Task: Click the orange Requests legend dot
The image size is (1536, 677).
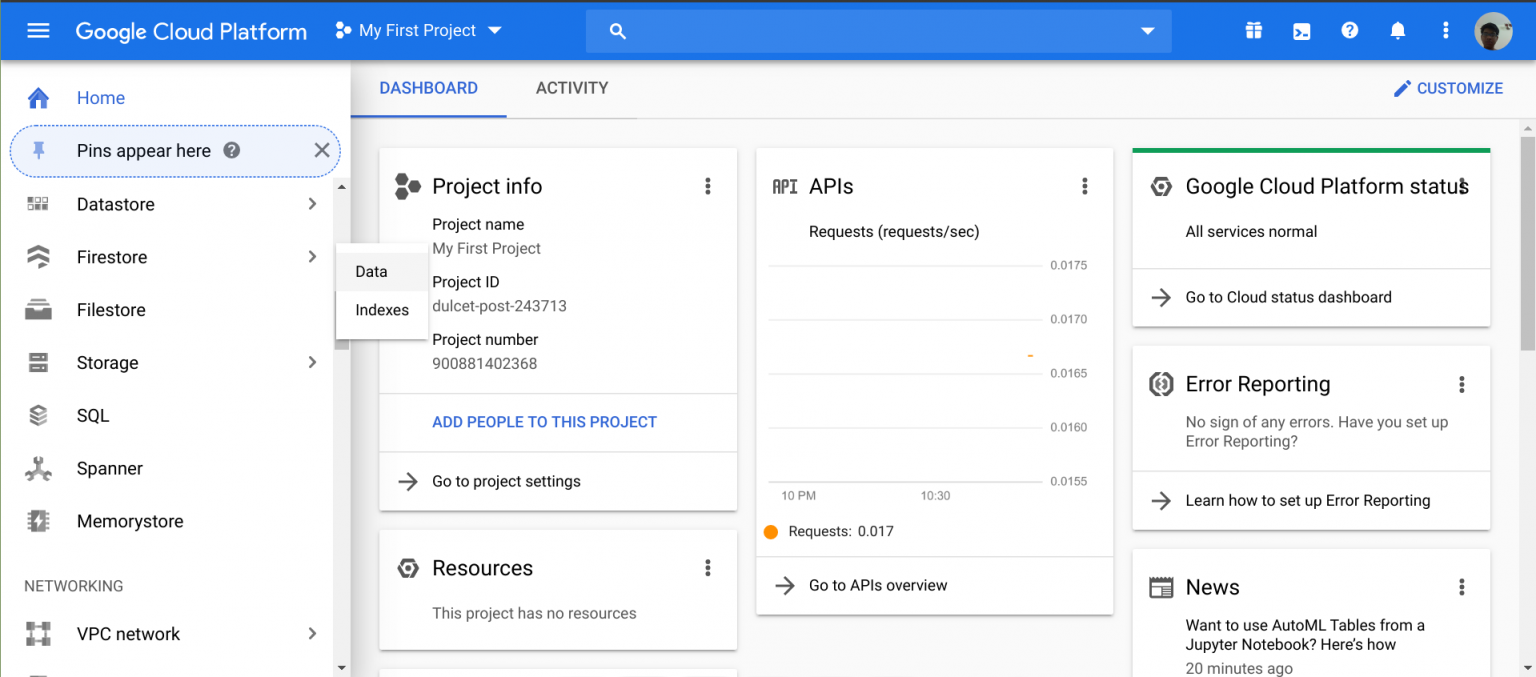Action: click(771, 531)
